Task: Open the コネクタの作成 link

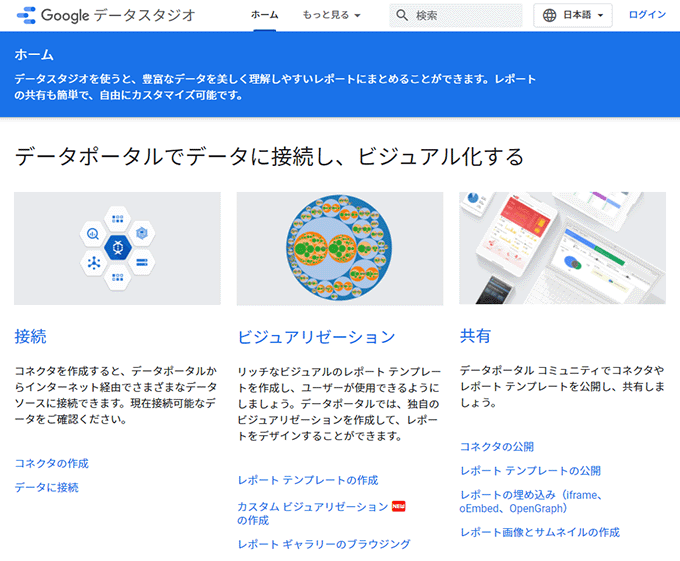Action: (52, 463)
